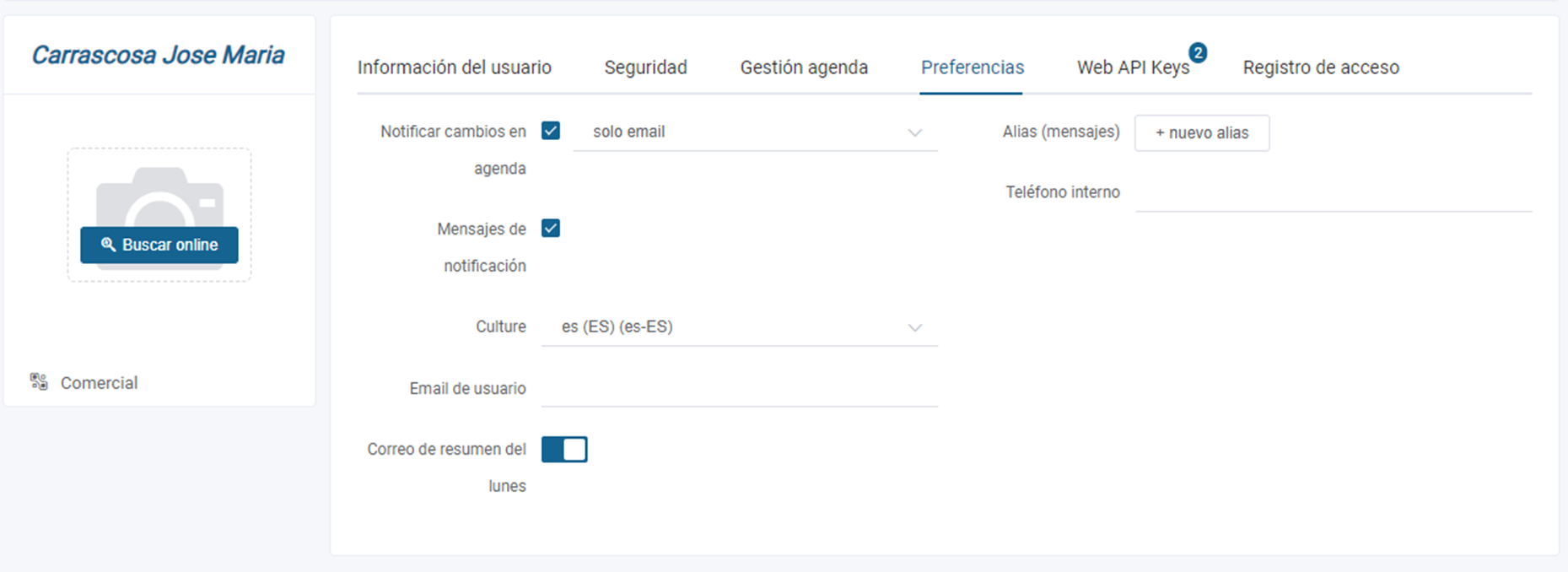Go to the Información del usuario tab
Image resolution: width=1568 pixels, height=572 pixels.
pyautogui.click(x=455, y=67)
